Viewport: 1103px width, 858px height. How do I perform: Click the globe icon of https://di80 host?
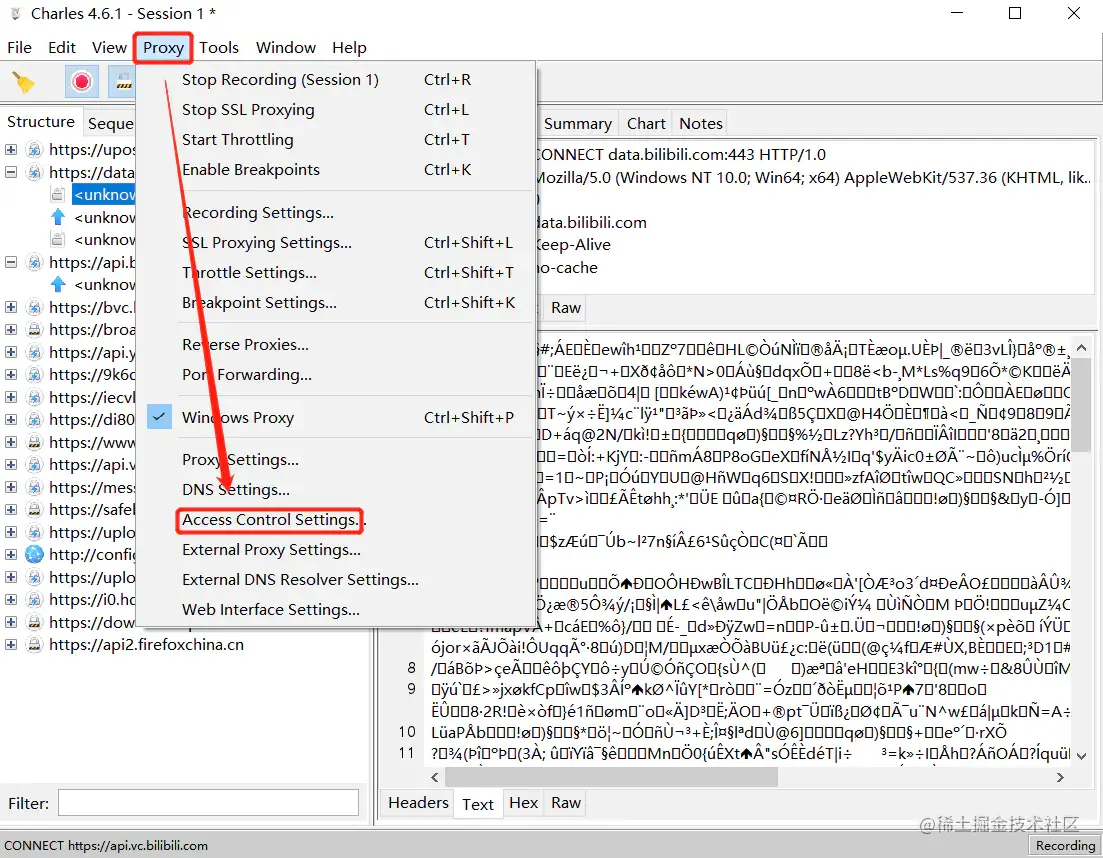(34, 419)
